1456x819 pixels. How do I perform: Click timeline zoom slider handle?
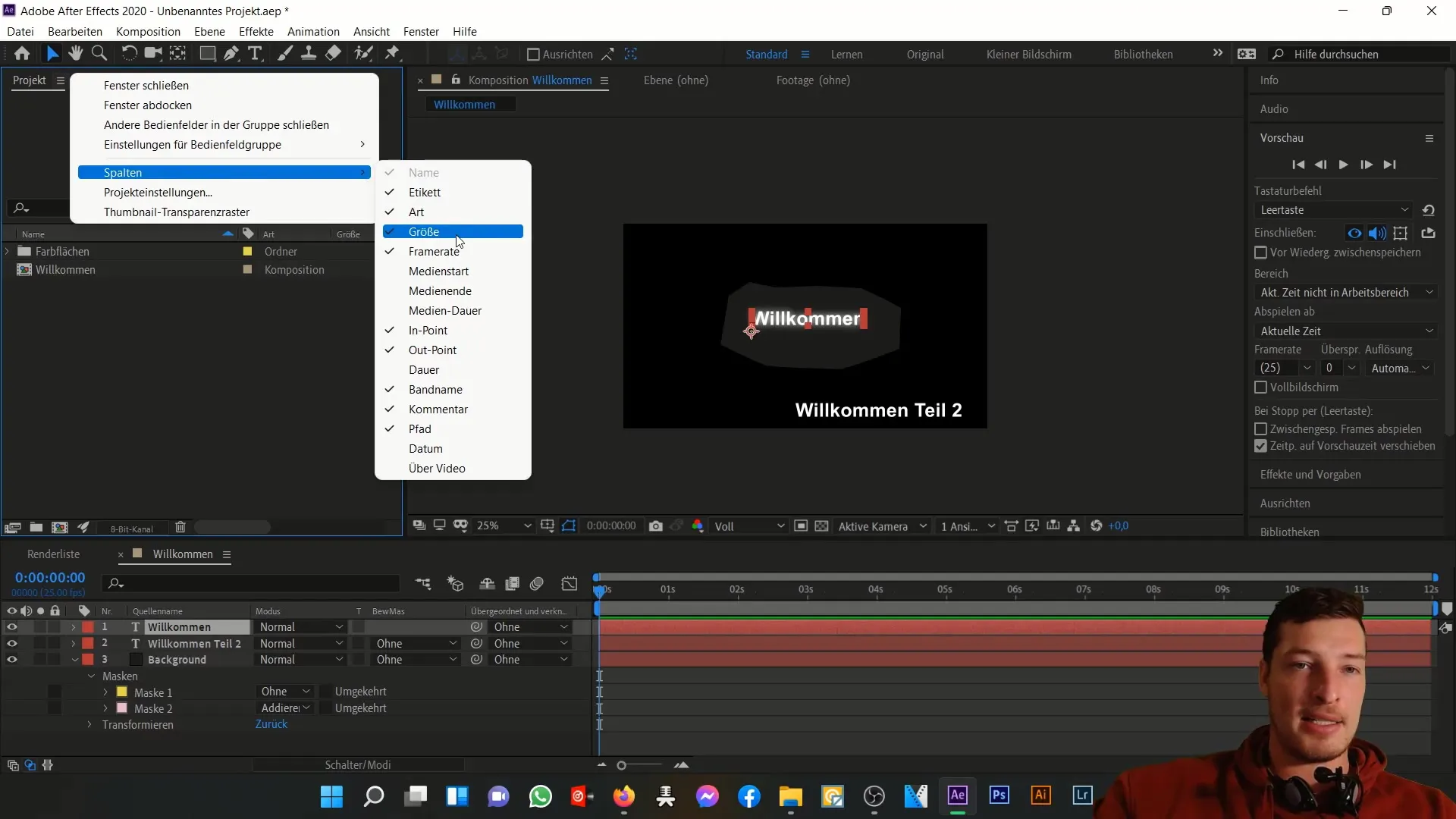click(622, 766)
